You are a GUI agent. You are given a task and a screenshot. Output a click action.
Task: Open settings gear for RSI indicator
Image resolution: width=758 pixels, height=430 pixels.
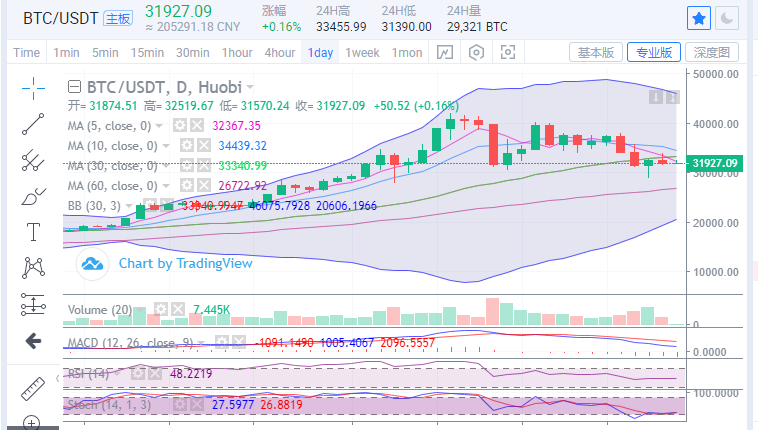[138, 373]
